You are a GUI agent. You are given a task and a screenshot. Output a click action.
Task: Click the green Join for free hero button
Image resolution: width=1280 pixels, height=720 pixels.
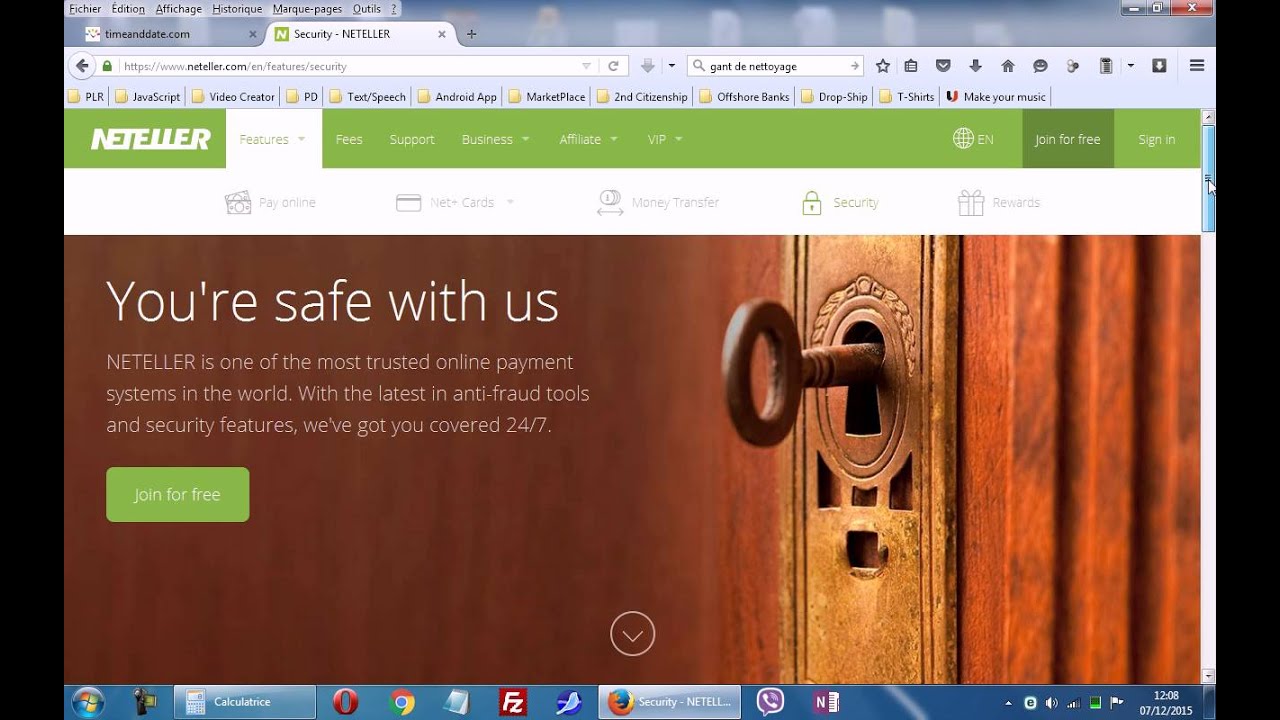coord(177,494)
